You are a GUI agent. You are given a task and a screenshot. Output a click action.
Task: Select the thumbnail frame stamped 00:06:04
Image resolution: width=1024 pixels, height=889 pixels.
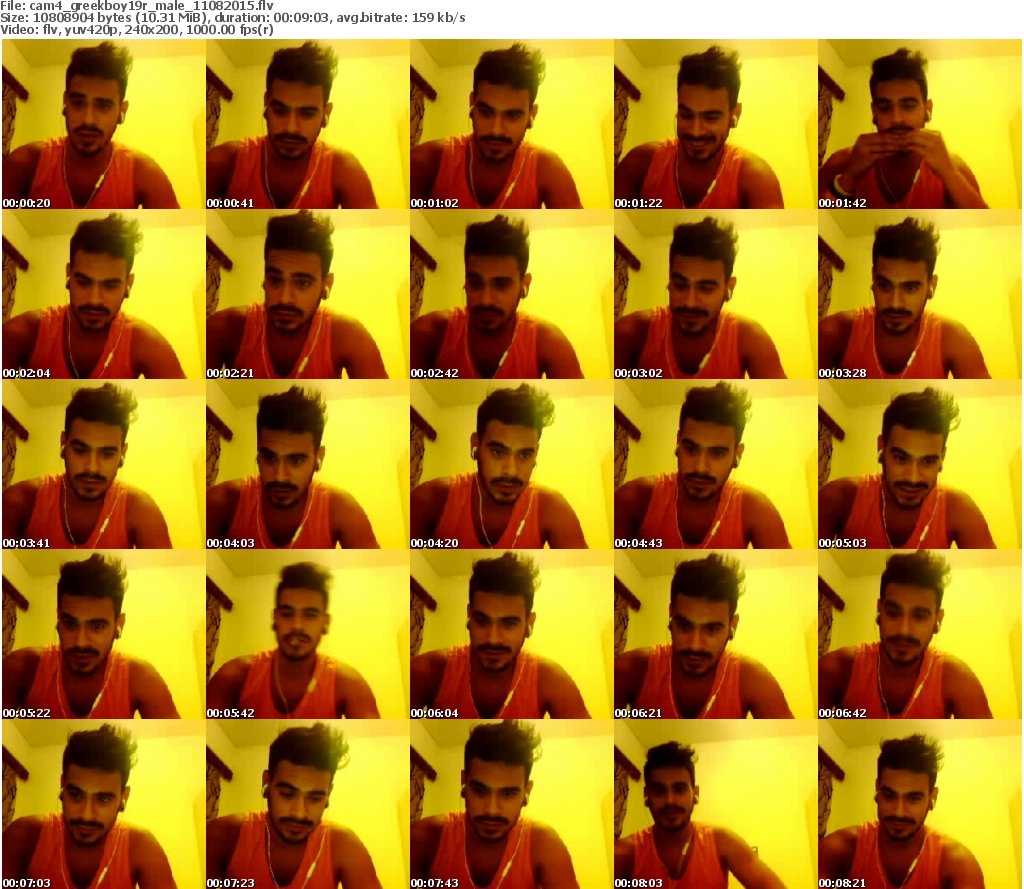click(511, 634)
